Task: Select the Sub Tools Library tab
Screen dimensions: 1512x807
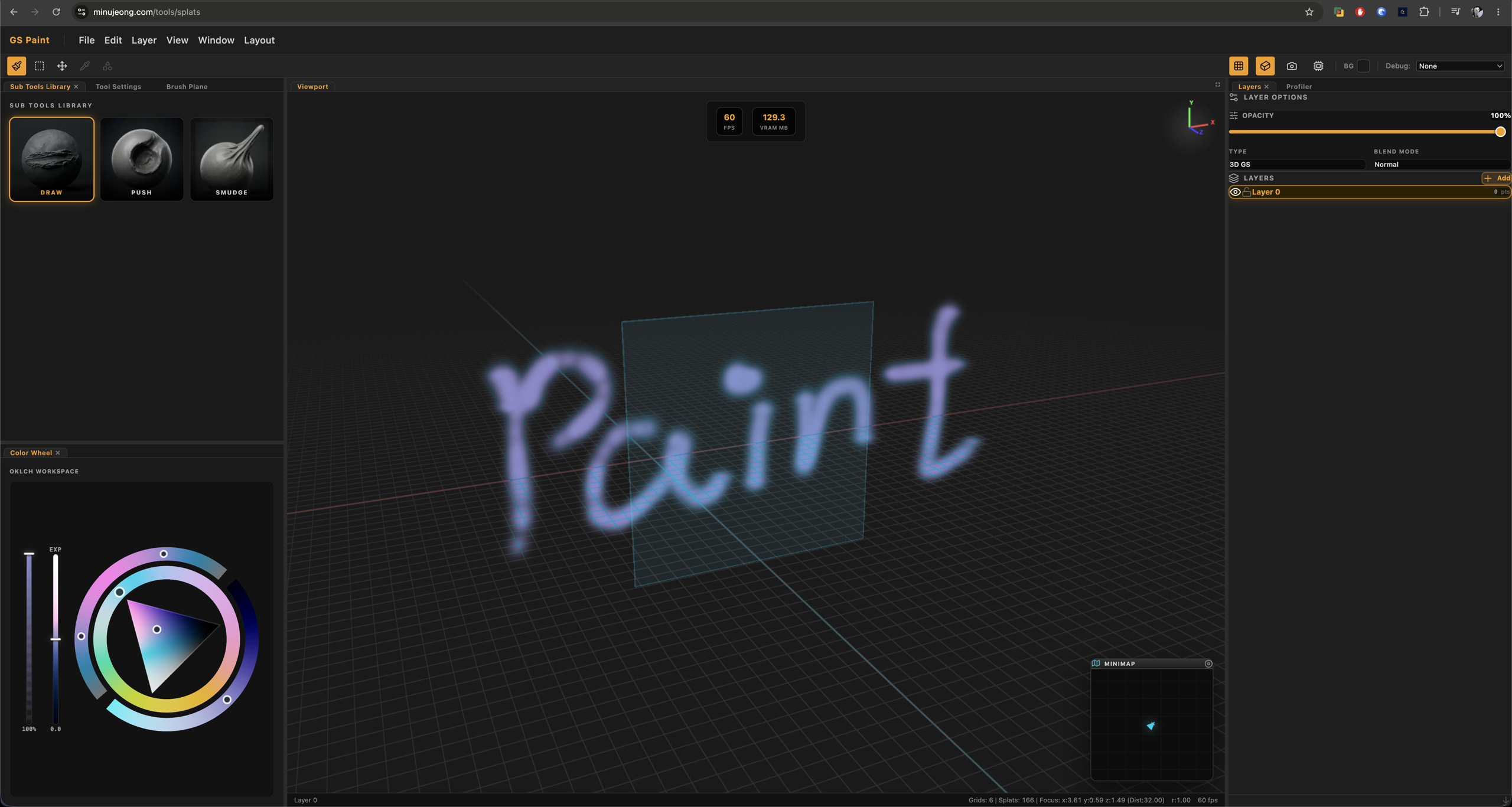Action: (40, 87)
